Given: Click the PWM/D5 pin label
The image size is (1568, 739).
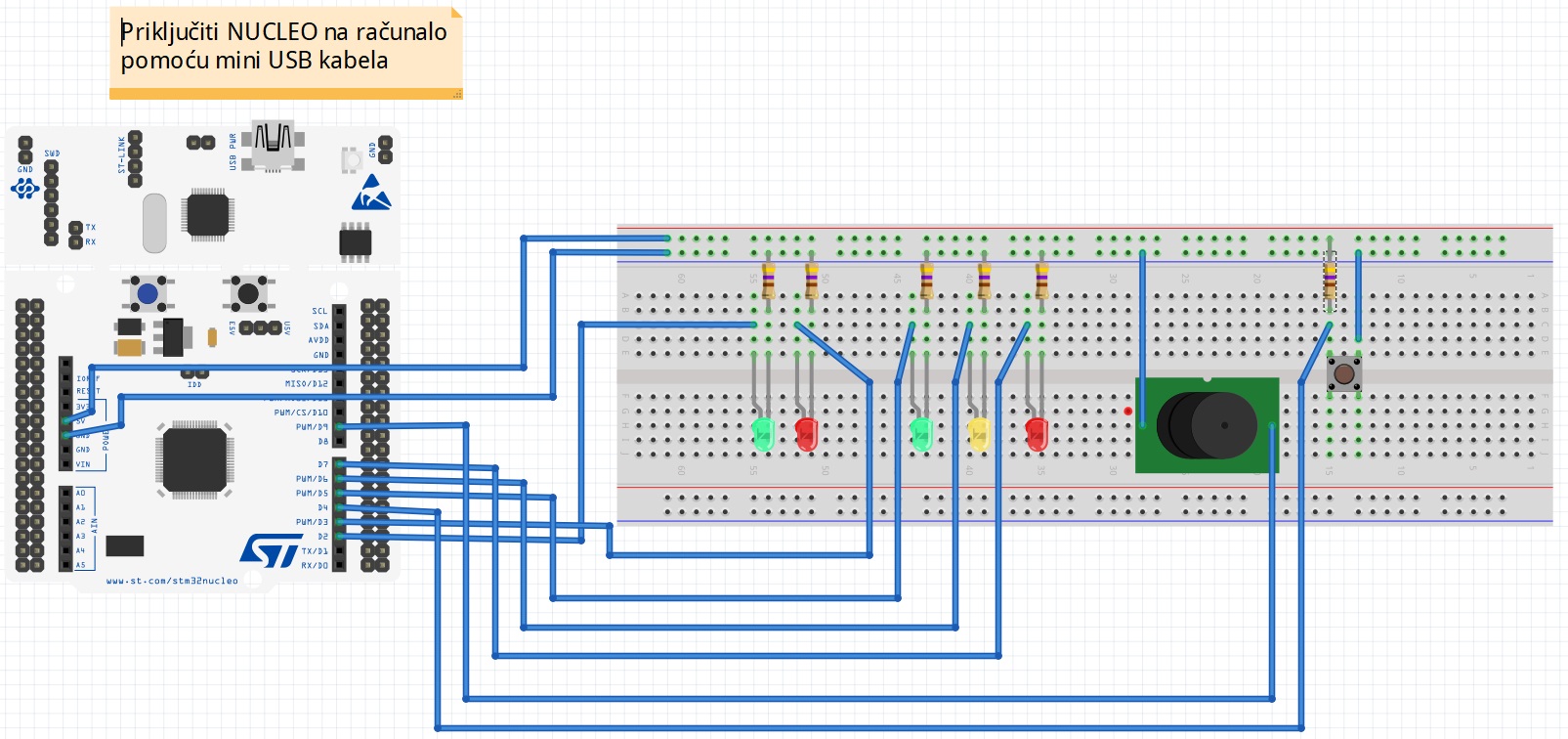Looking at the screenshot, I should point(312,494).
